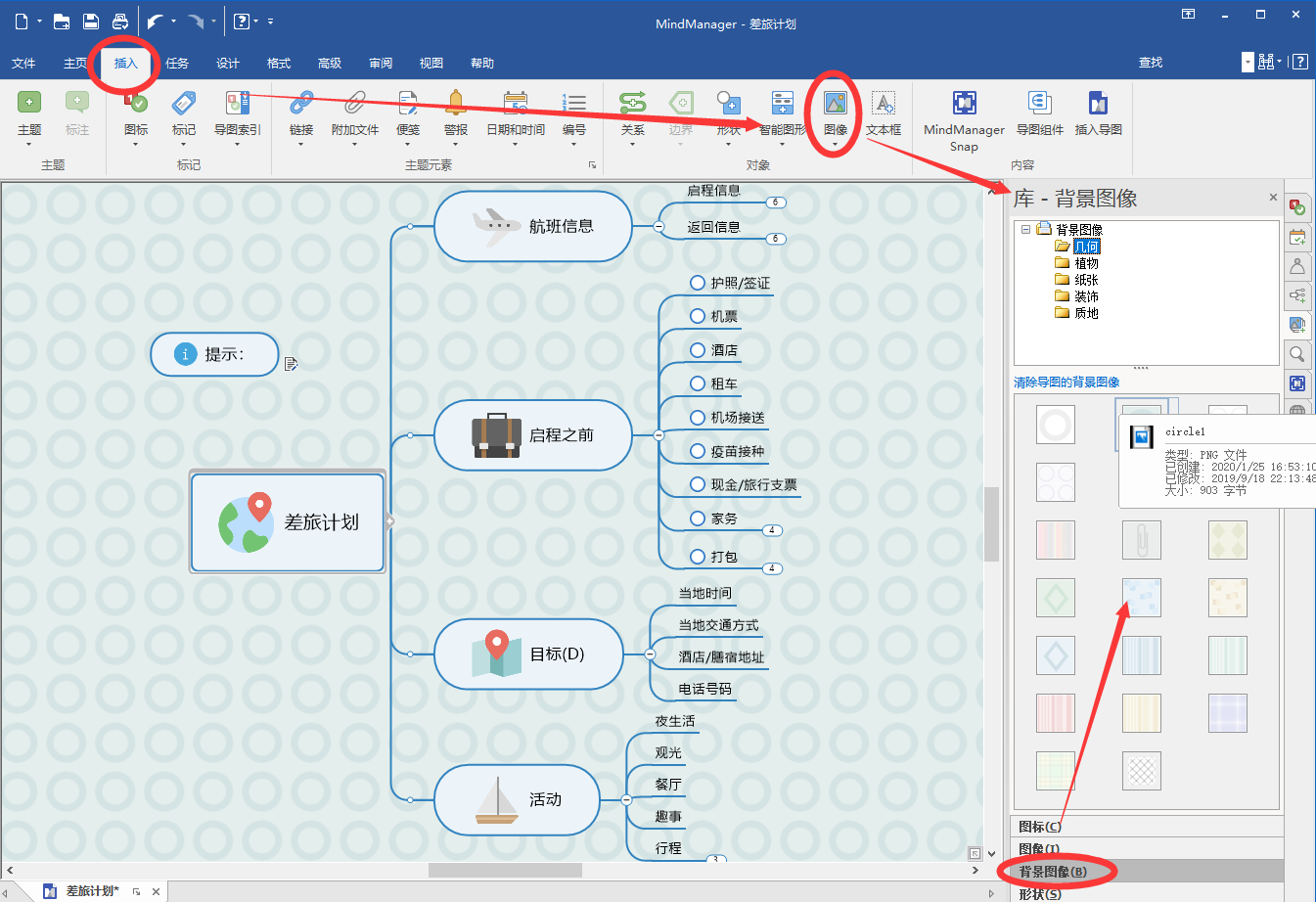The width and height of the screenshot is (1316, 902).
Task: Choose the grey ring background thumbnail
Action: 1056,425
